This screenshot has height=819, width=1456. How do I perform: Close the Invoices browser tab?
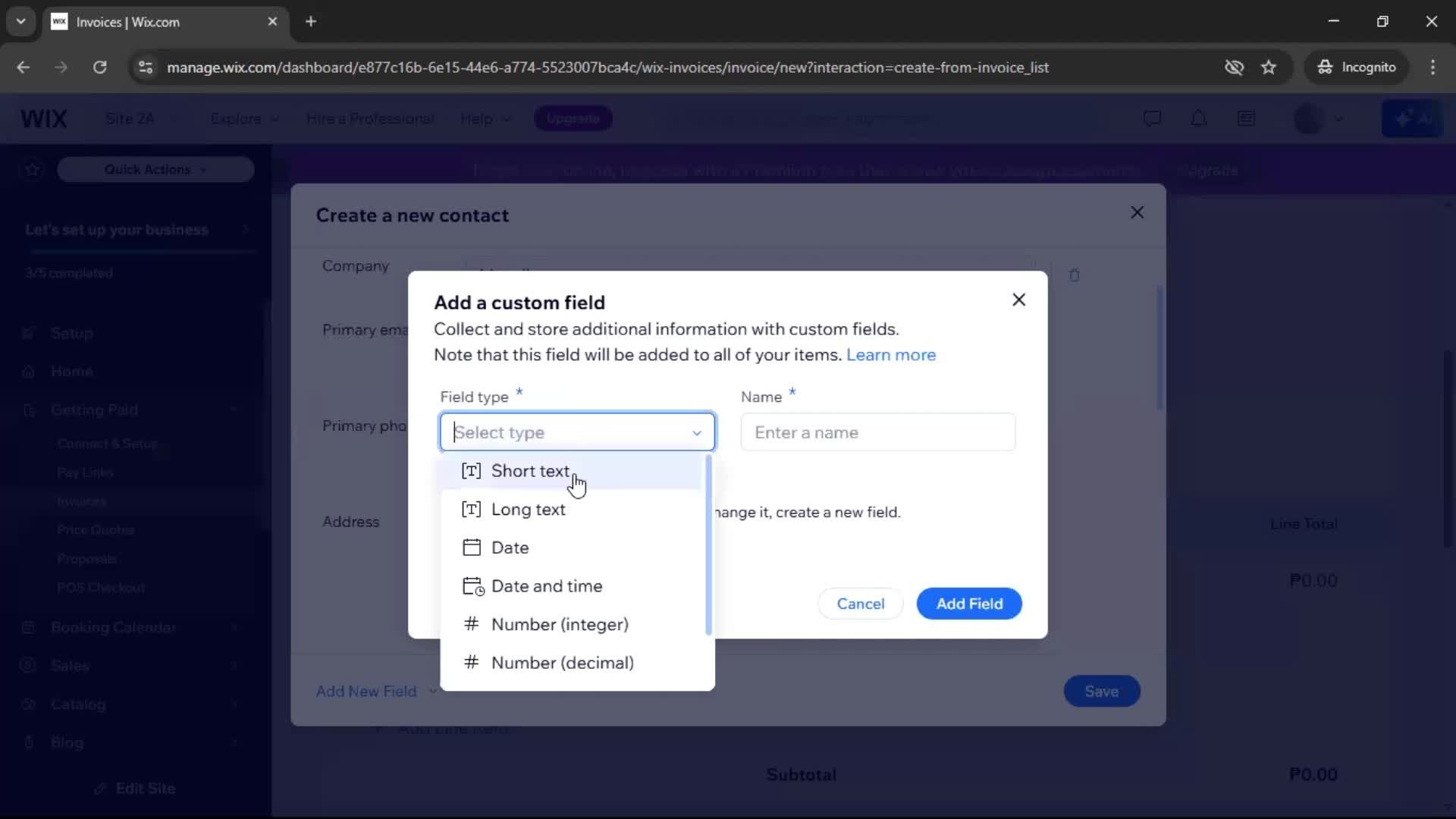(x=272, y=21)
